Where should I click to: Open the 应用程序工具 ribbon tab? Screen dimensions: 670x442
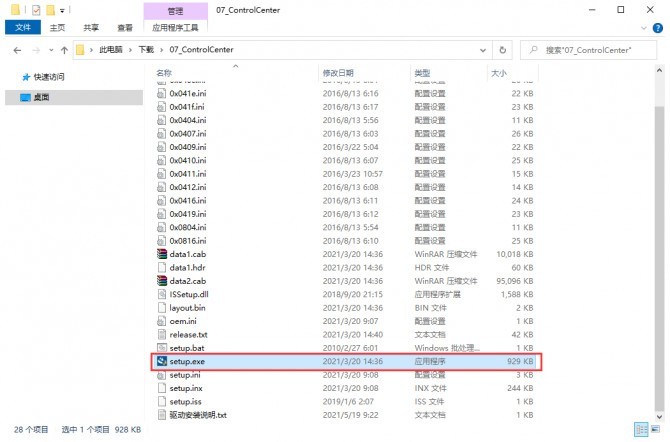tap(175, 28)
